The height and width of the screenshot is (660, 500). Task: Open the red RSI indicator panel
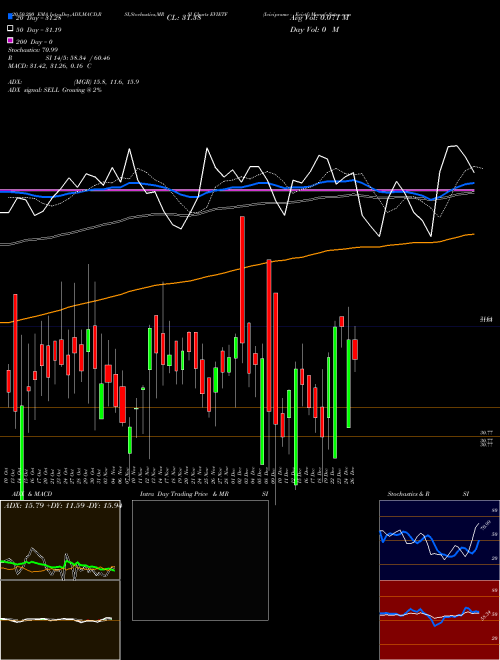pos(440,620)
